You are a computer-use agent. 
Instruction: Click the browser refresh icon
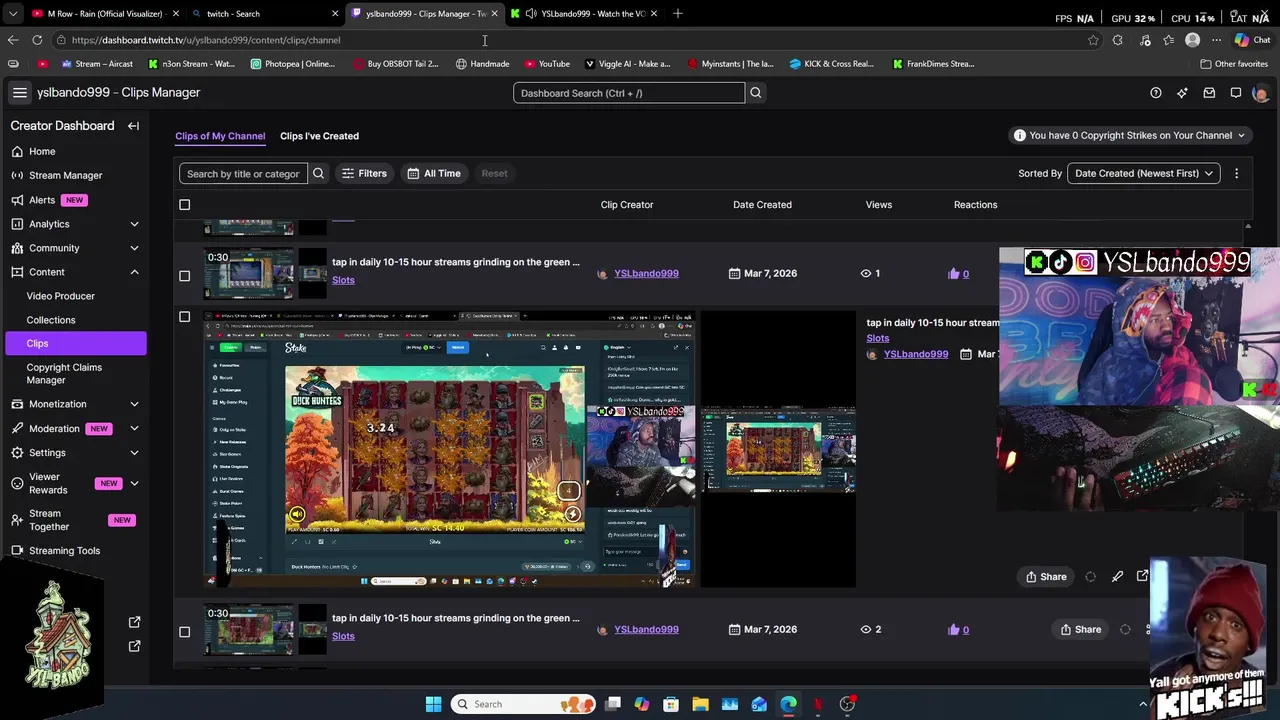click(37, 40)
